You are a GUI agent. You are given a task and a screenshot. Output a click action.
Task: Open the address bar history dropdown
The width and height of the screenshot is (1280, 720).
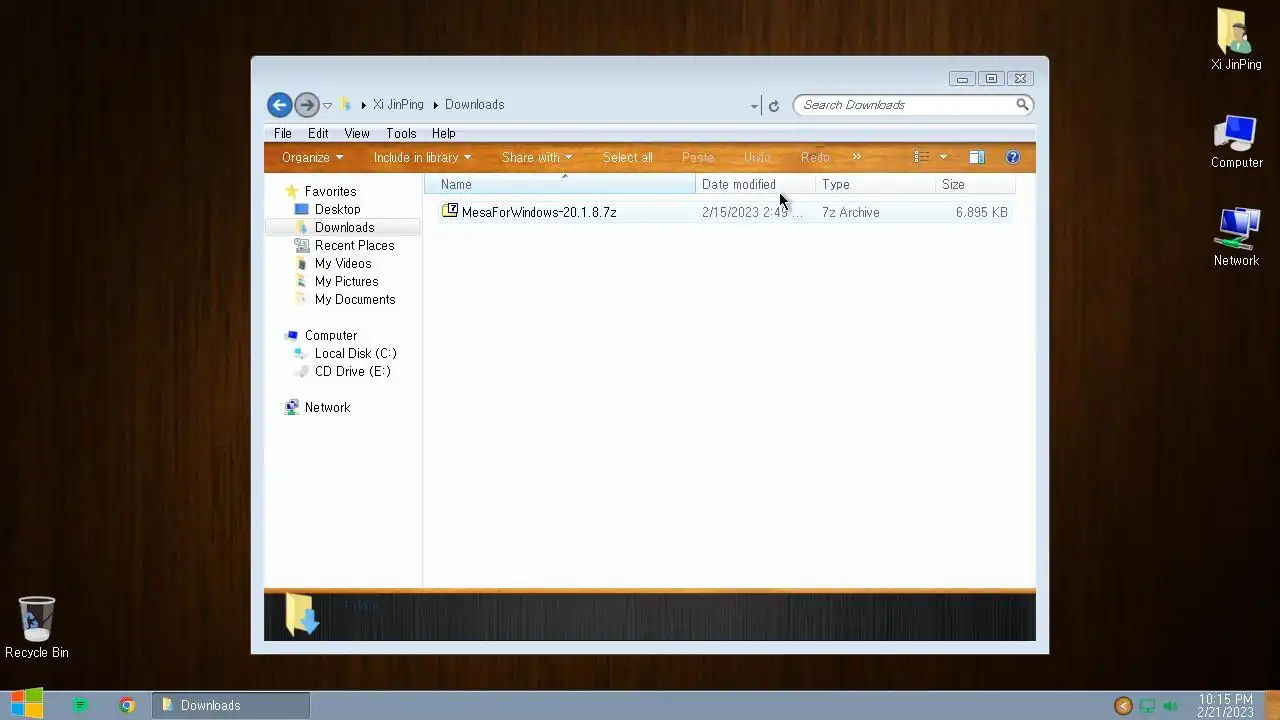[754, 105]
